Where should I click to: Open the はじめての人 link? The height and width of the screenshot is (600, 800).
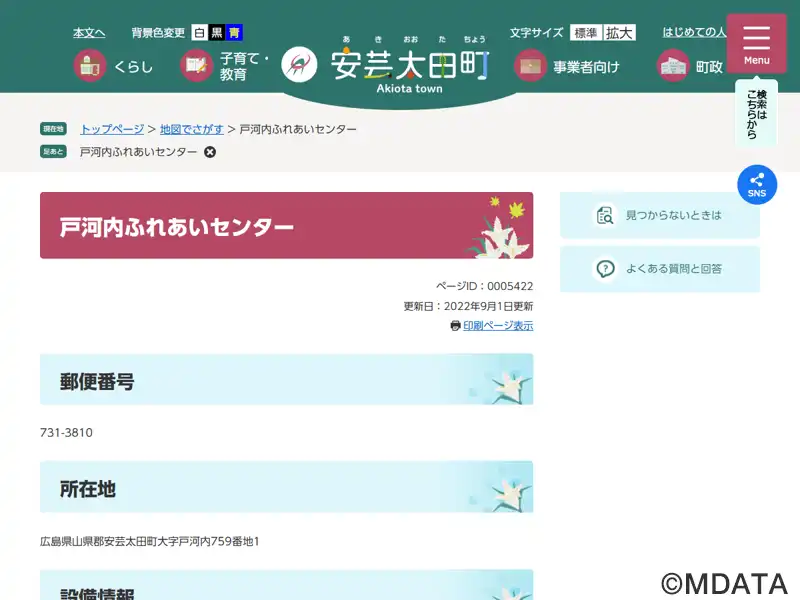click(x=694, y=32)
